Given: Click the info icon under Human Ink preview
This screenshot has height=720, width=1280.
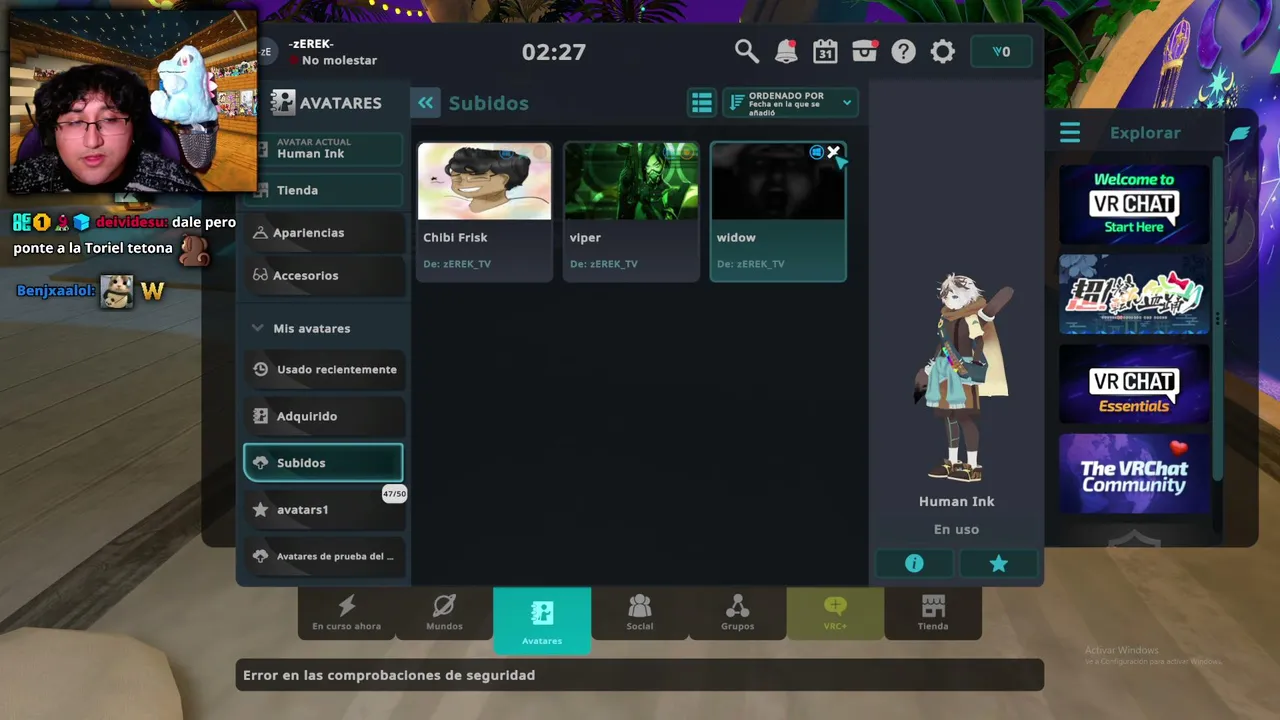Looking at the screenshot, I should coord(914,564).
